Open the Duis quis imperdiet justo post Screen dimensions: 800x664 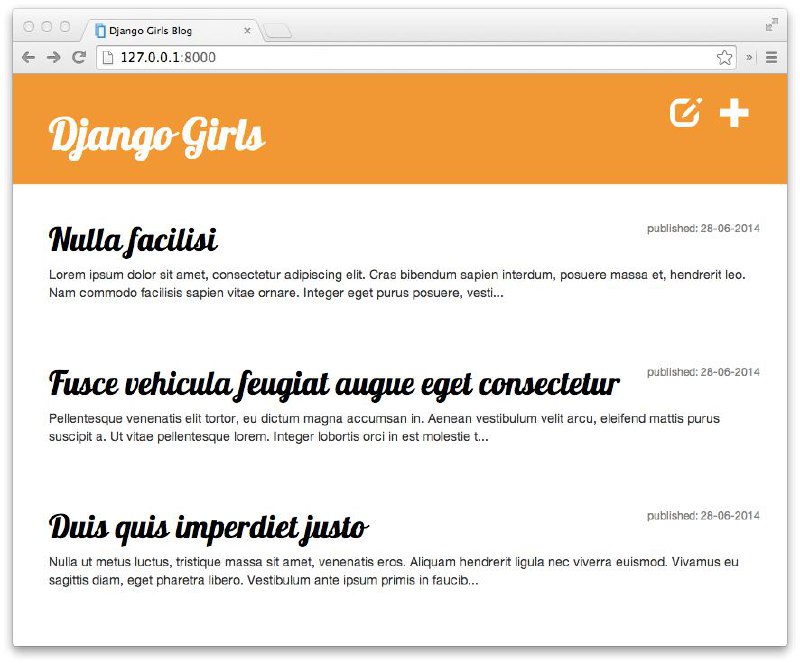click(x=208, y=528)
